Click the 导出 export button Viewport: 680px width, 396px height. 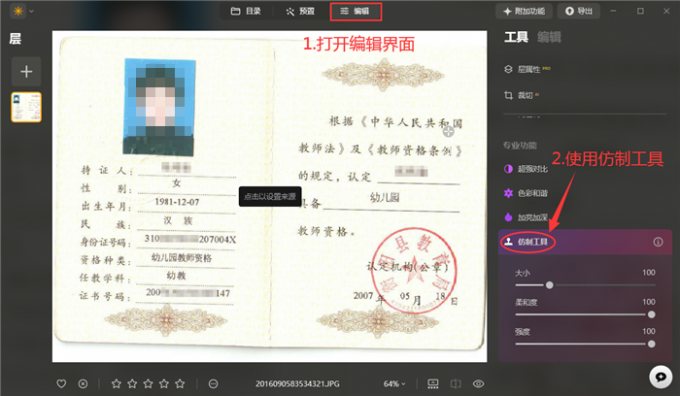pos(579,11)
